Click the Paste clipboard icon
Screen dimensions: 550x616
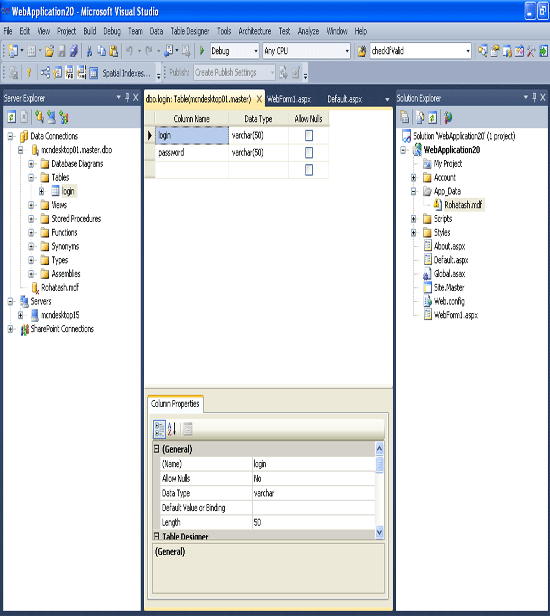pos(114,51)
